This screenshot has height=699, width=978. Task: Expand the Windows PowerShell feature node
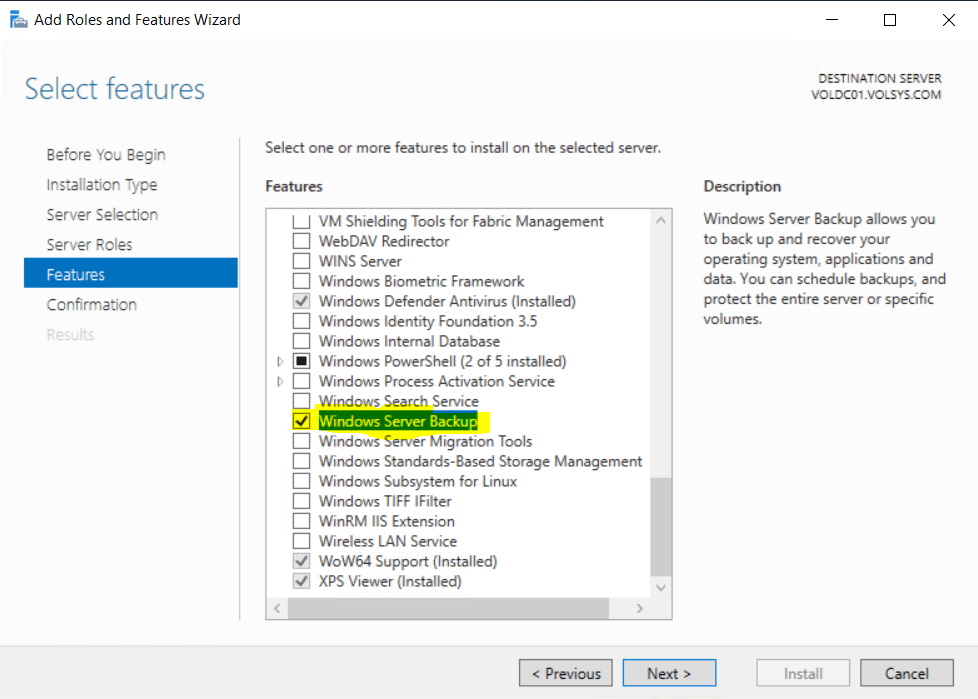click(x=280, y=361)
